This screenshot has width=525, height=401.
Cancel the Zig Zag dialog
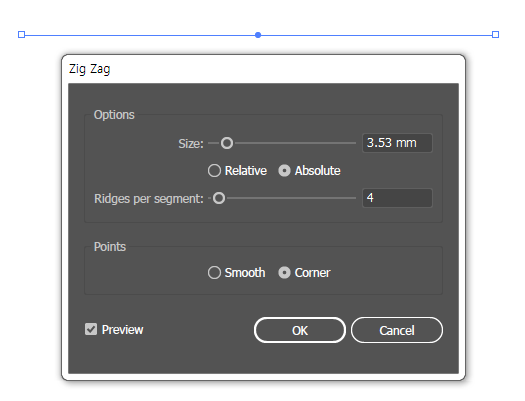tap(397, 330)
